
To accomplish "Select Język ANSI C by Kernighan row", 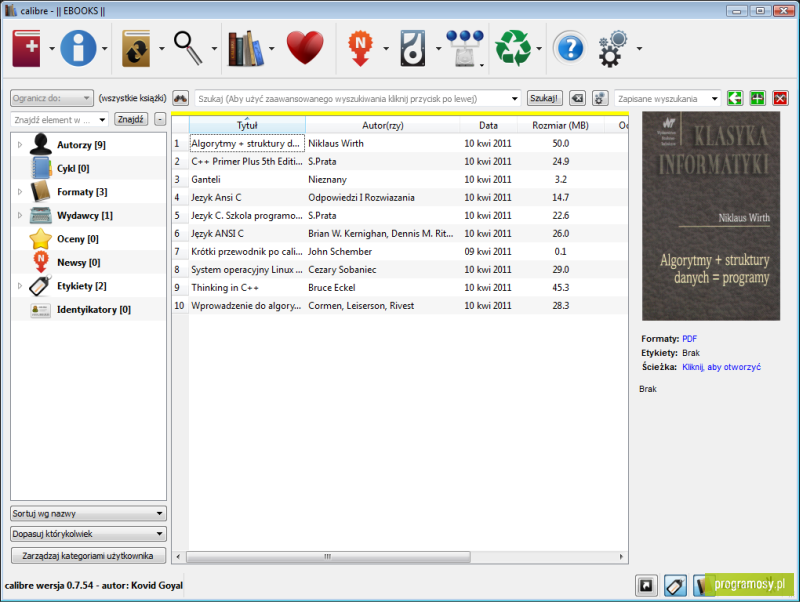I will pyautogui.click(x=399, y=234).
